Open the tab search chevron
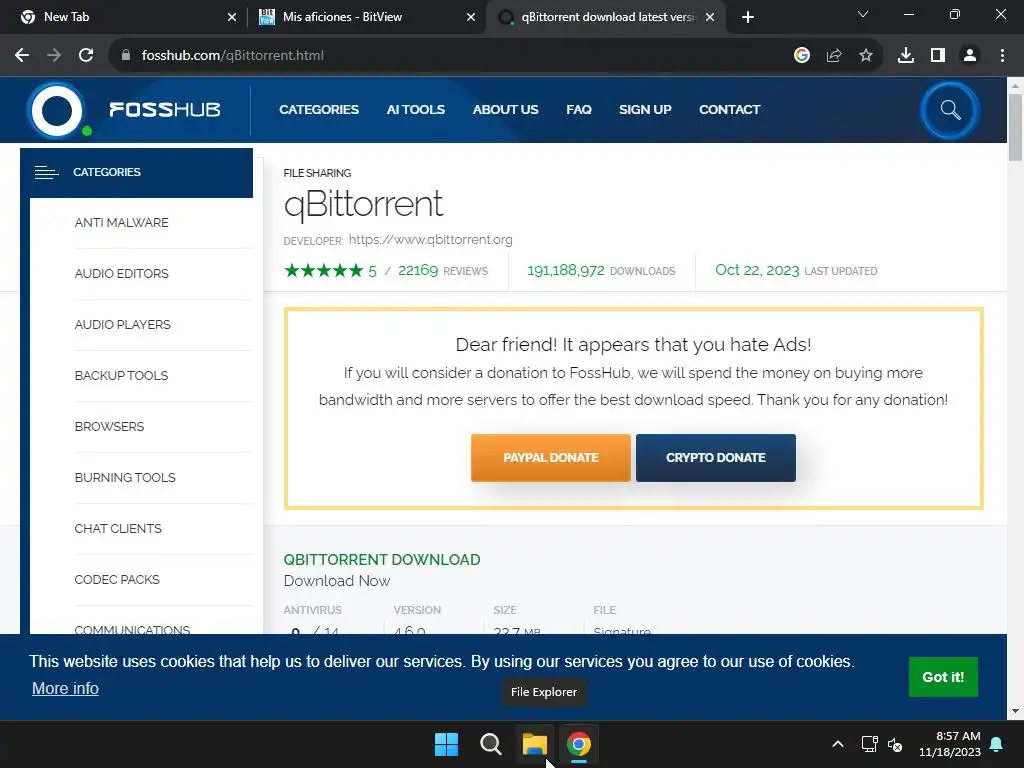Image resolution: width=1024 pixels, height=768 pixels. click(863, 14)
